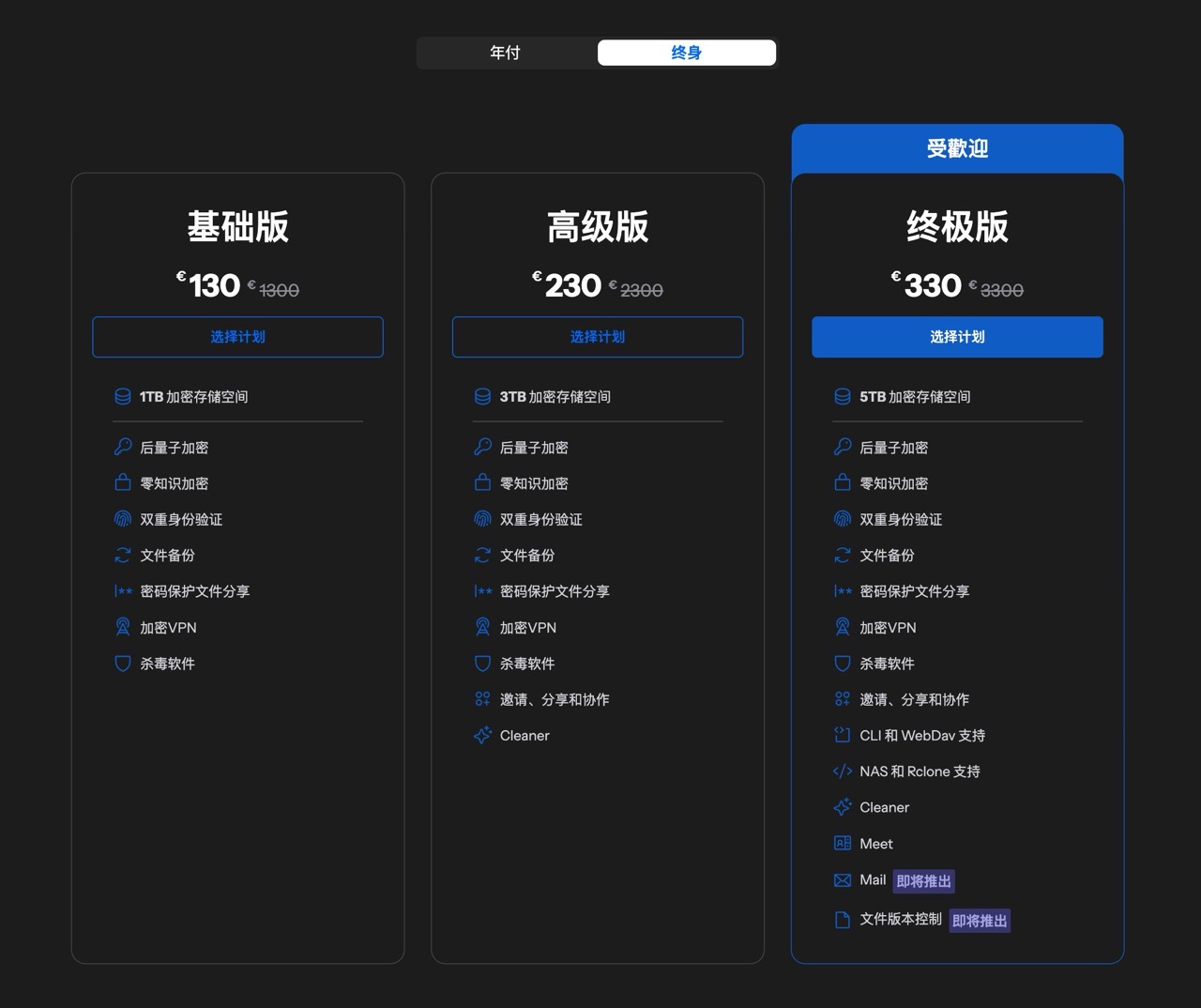Click the shield icon beside 杀毒软件 in 基础版
This screenshot has height=1008, width=1201.
coord(123,663)
